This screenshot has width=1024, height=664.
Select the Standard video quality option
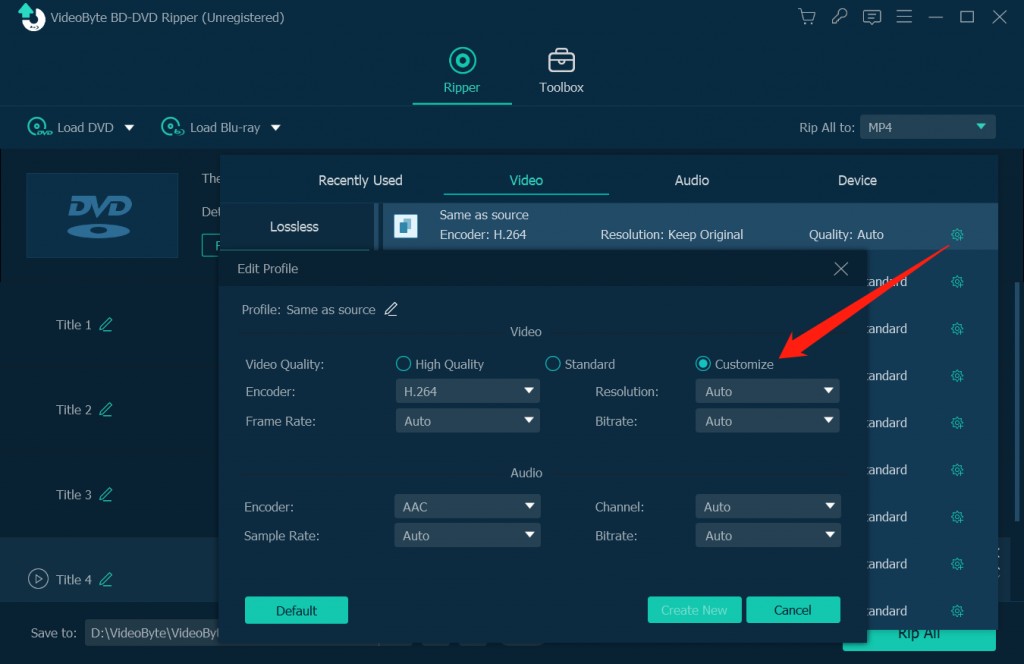(553, 364)
